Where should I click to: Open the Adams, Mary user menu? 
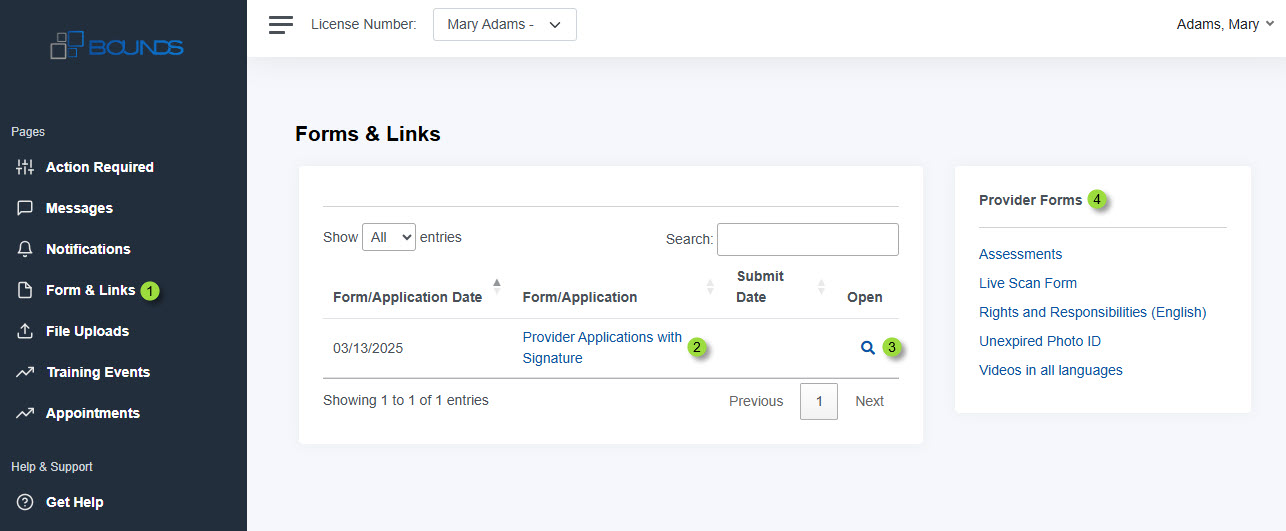click(x=1225, y=24)
